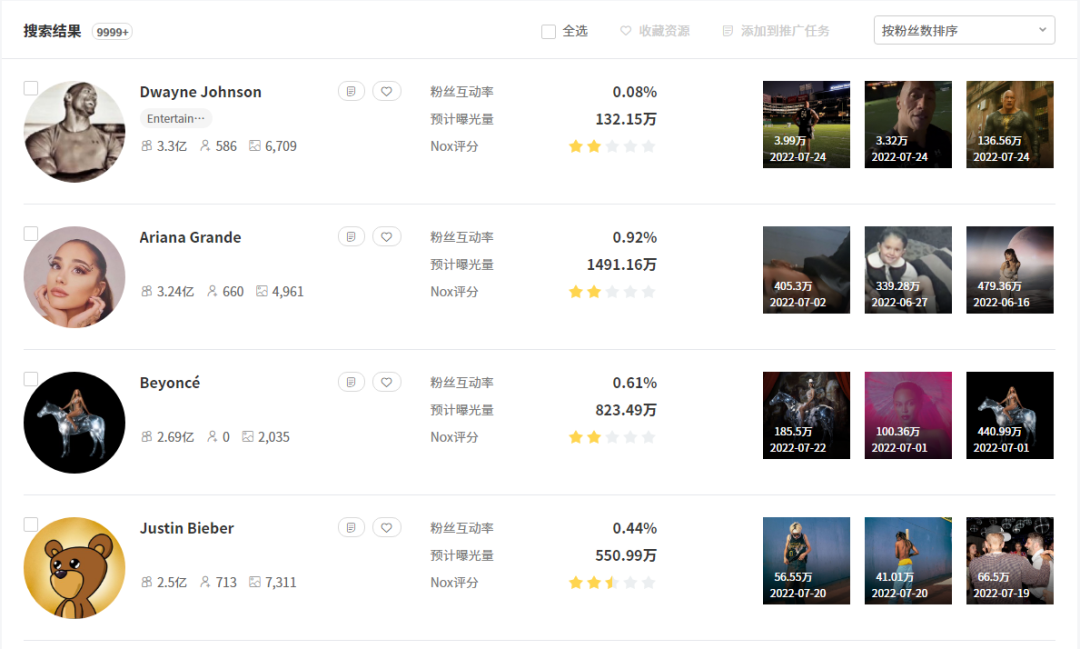The height and width of the screenshot is (649, 1080).
Task: Click Ariana Grande's 1491.16万 estimated exposure
Action: [x=621, y=265]
